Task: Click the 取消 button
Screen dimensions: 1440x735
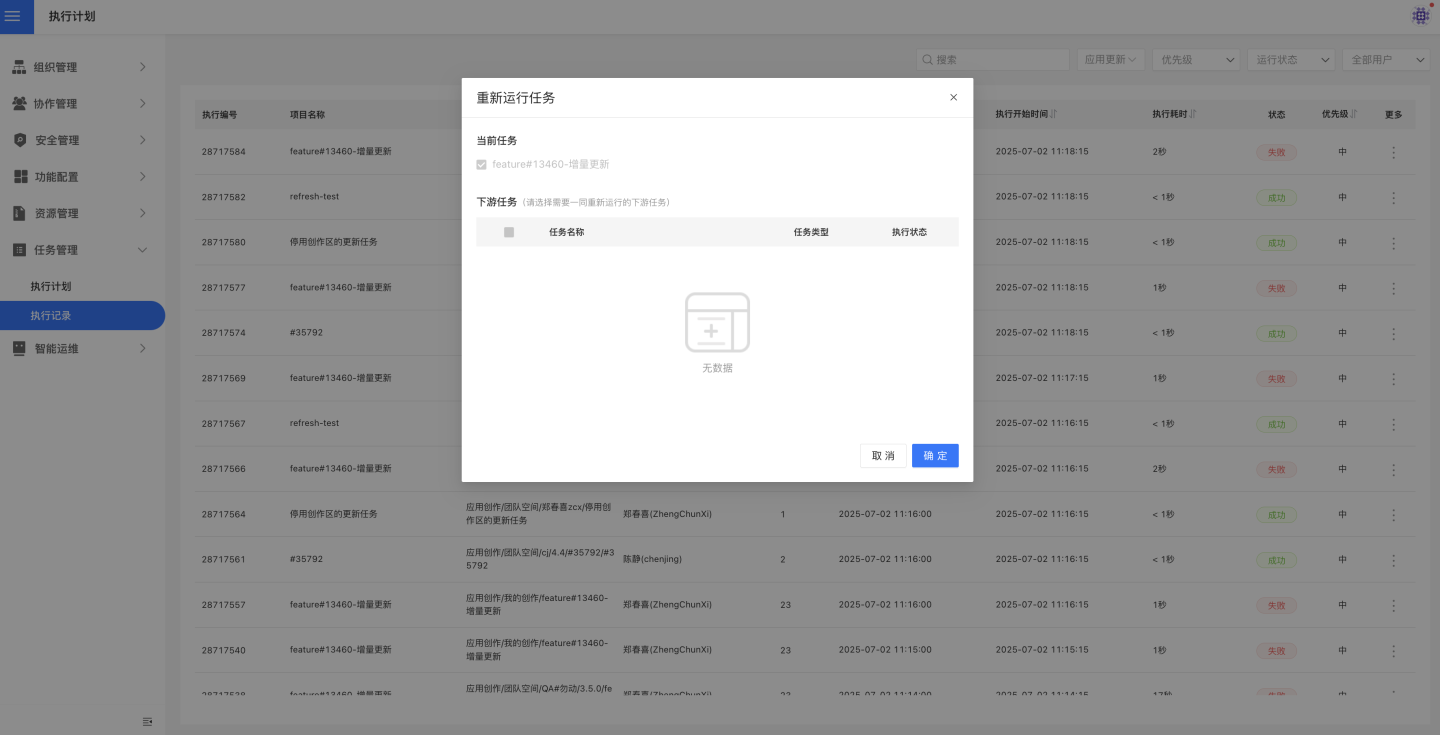Action: tap(883, 456)
